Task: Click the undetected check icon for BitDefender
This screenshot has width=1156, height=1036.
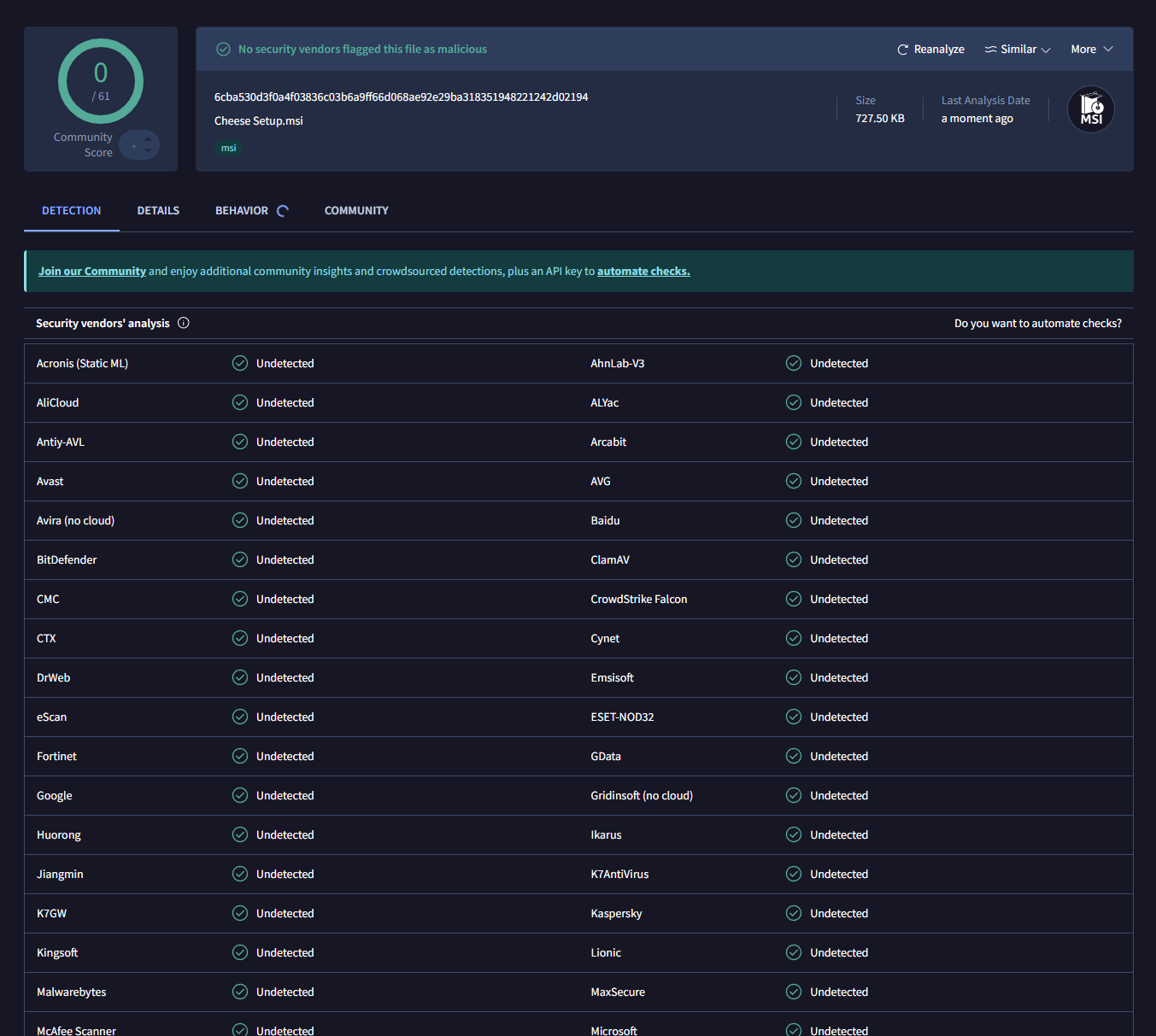Action: (240, 559)
